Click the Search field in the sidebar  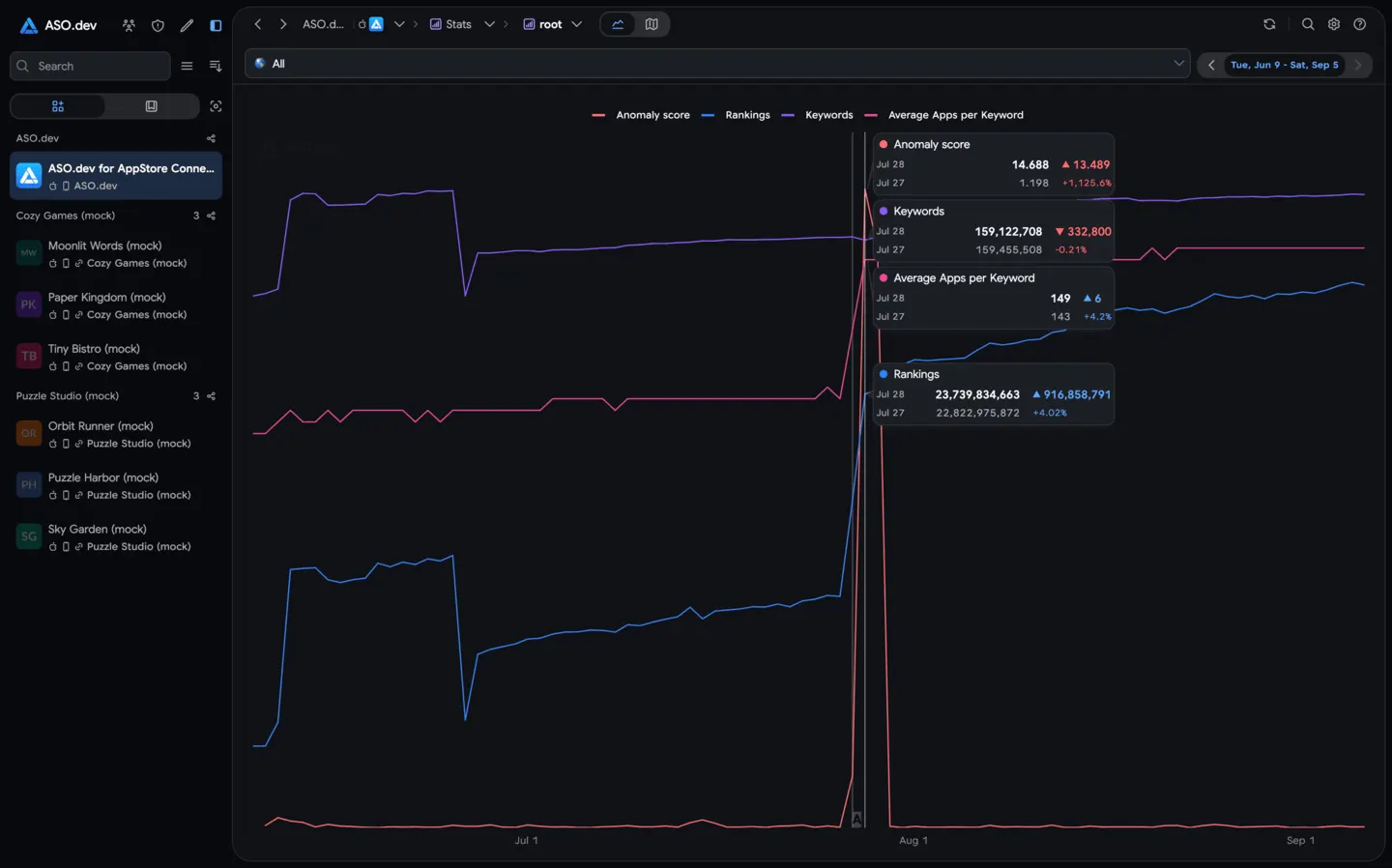coord(90,66)
